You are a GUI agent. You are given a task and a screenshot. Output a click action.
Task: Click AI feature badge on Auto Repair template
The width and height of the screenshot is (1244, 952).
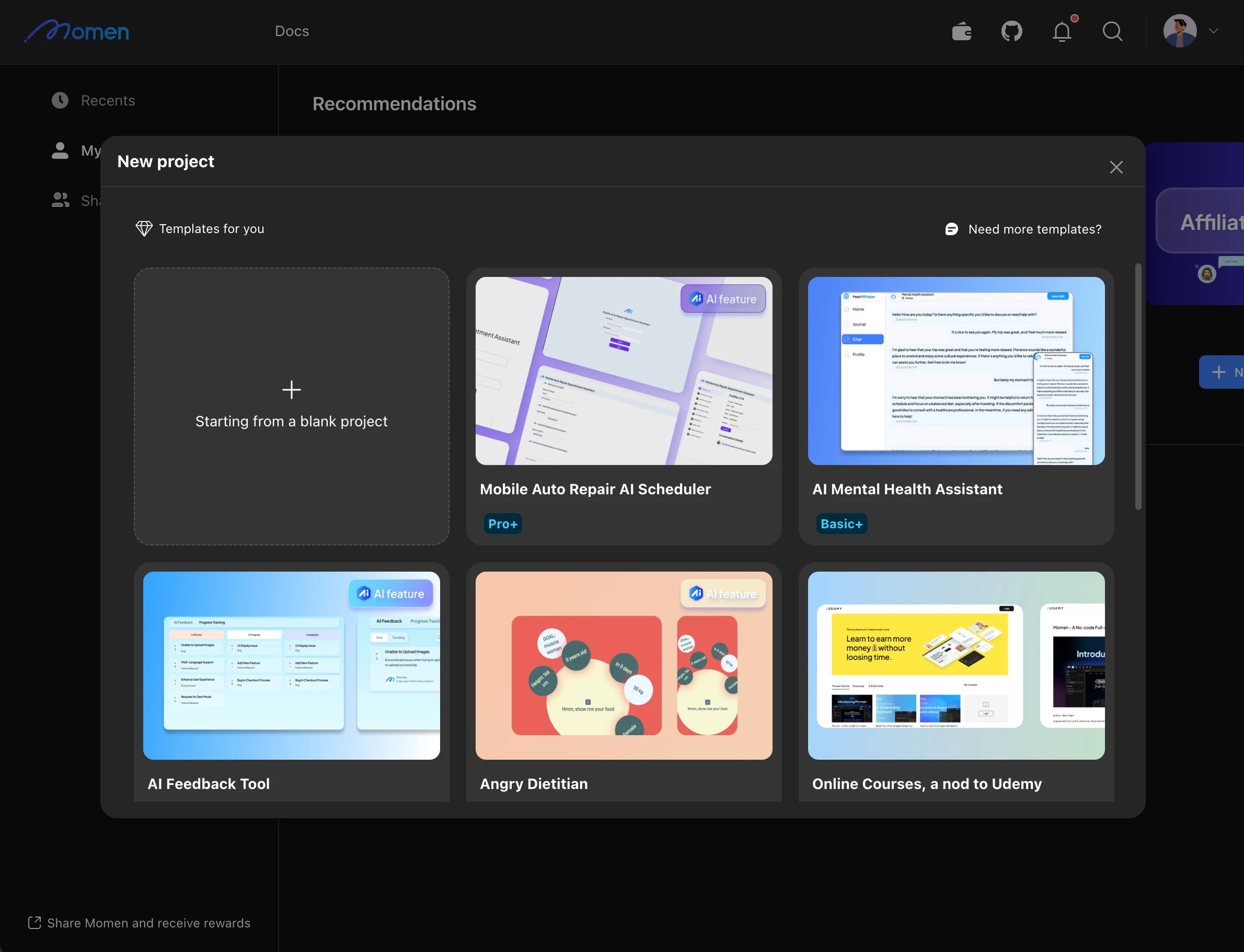723,299
